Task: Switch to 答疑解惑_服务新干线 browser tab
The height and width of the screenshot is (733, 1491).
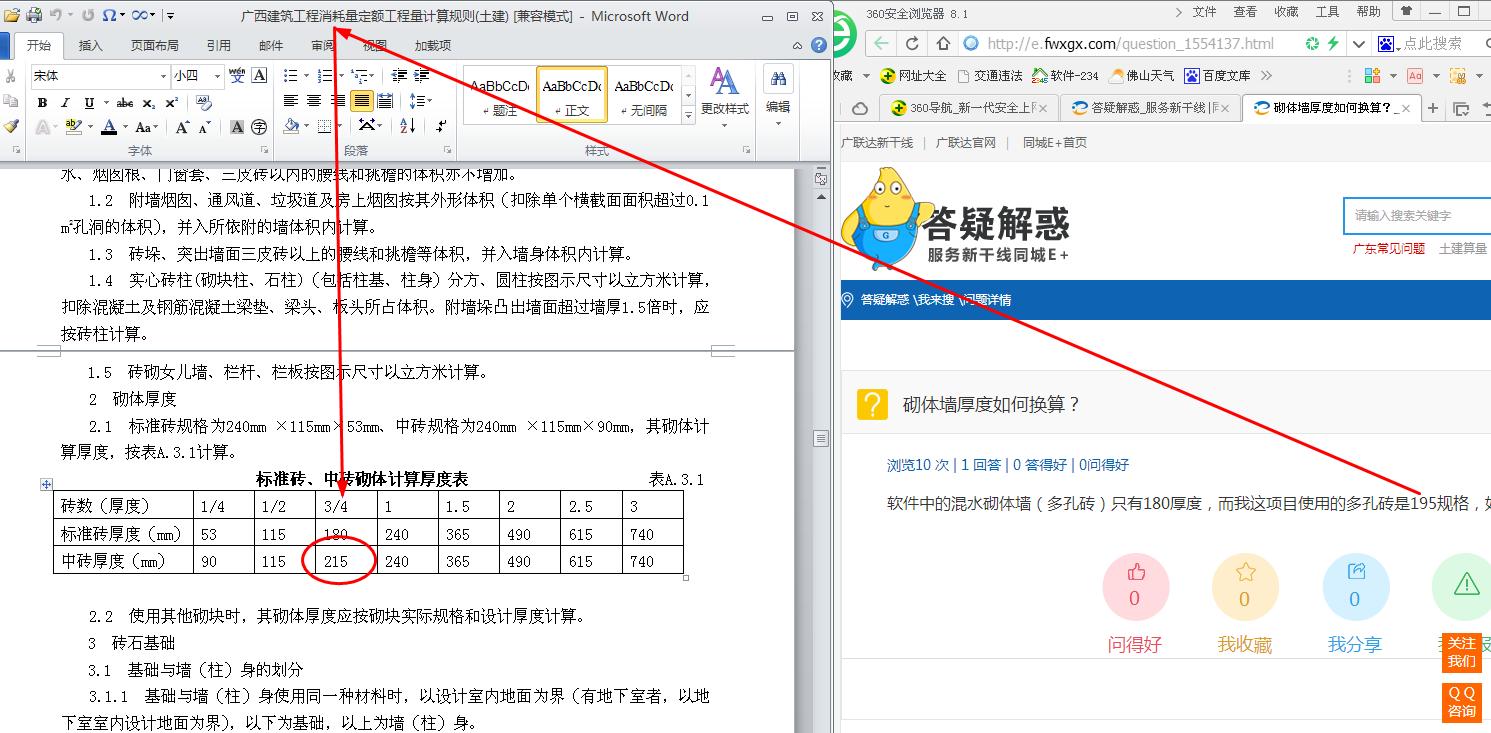Action: pos(1148,108)
